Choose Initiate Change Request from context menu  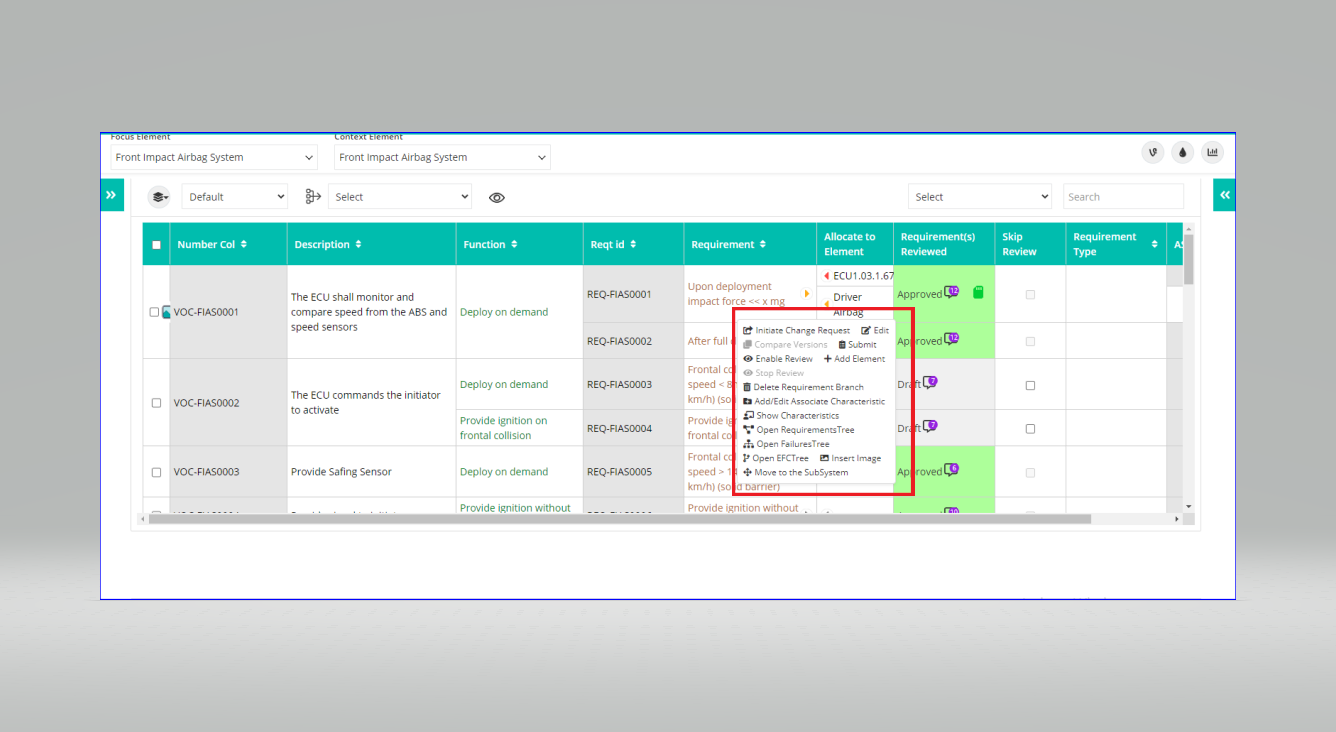(x=796, y=330)
